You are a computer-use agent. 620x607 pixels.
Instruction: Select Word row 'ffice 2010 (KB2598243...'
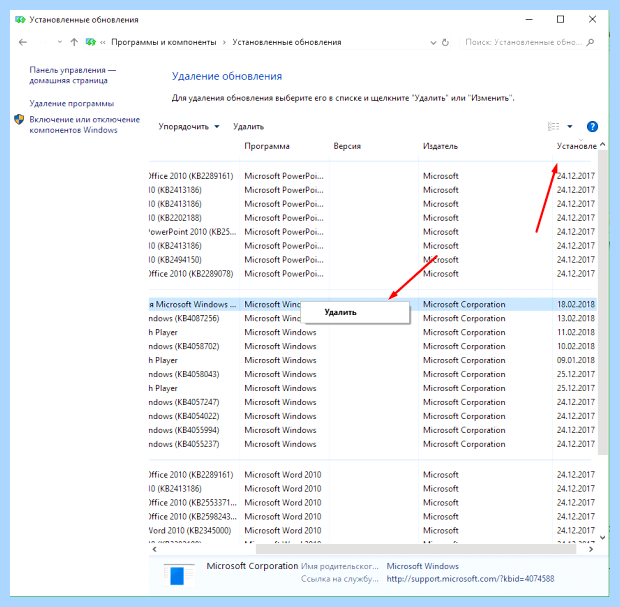click(372, 516)
